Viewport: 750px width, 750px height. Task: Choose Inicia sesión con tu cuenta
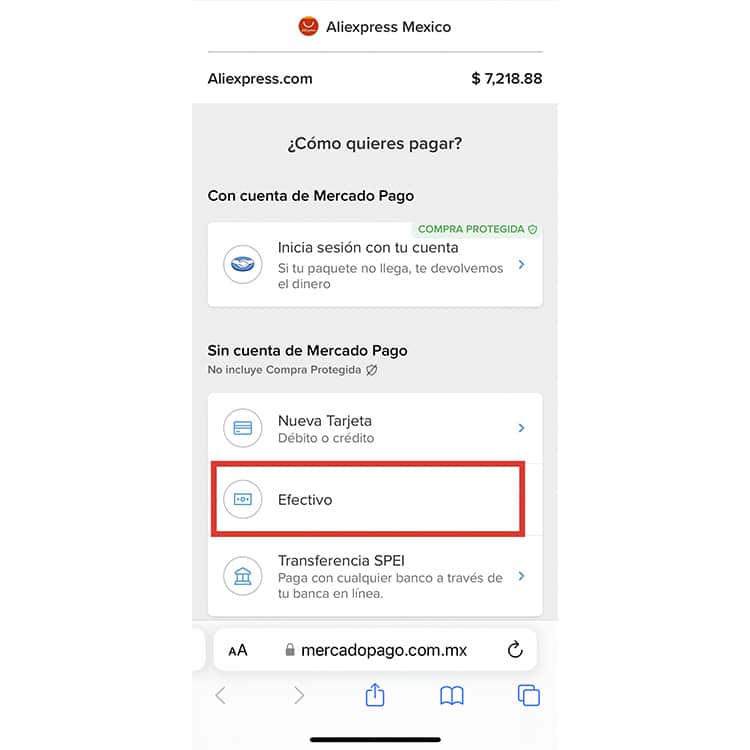pos(375,265)
